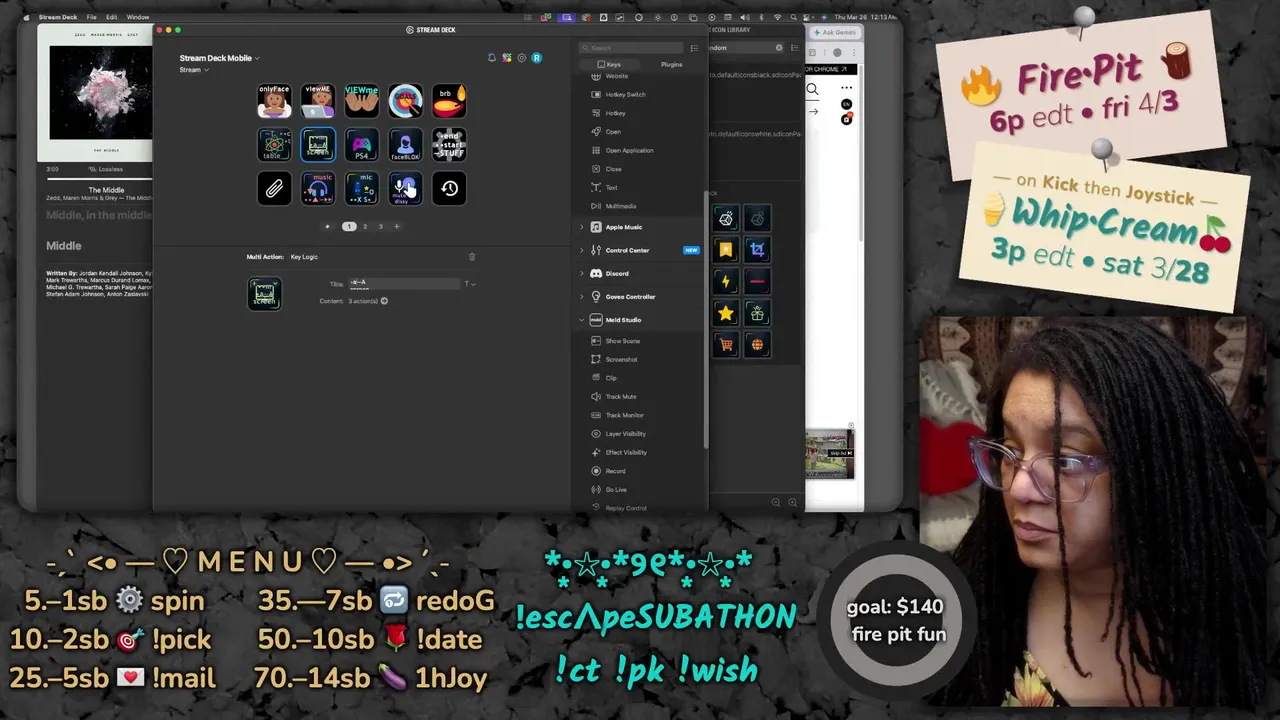Delete the multi action with trash icon
This screenshot has height=720, width=1280.
(x=472, y=257)
